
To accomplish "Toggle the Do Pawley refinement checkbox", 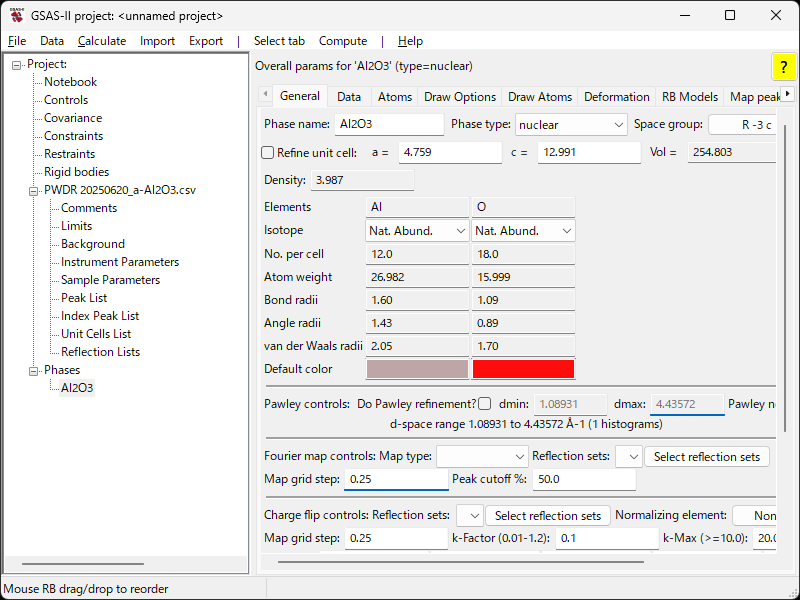I will [x=485, y=404].
